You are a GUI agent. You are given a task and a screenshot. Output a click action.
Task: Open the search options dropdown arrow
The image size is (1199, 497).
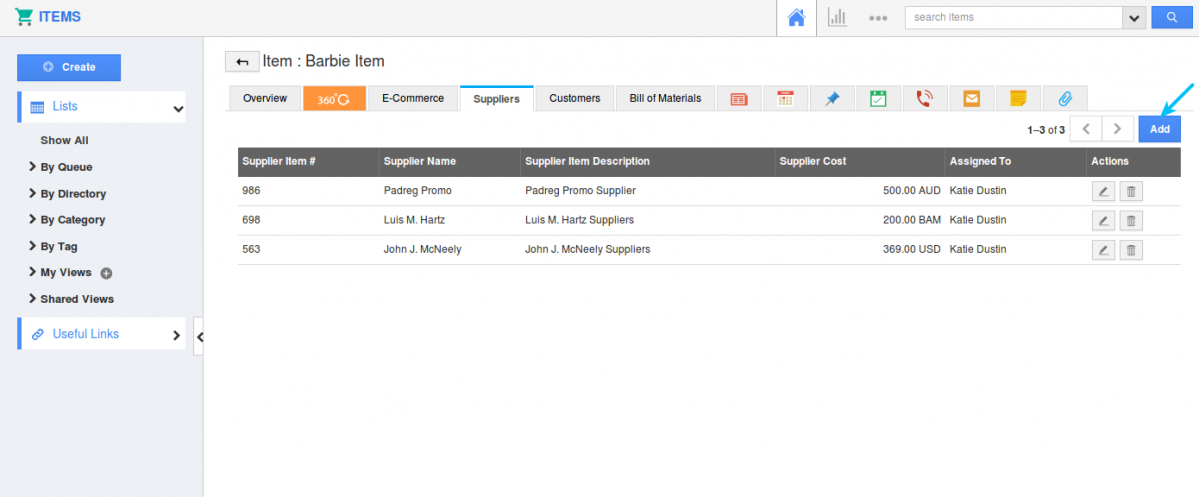[x=1132, y=17]
